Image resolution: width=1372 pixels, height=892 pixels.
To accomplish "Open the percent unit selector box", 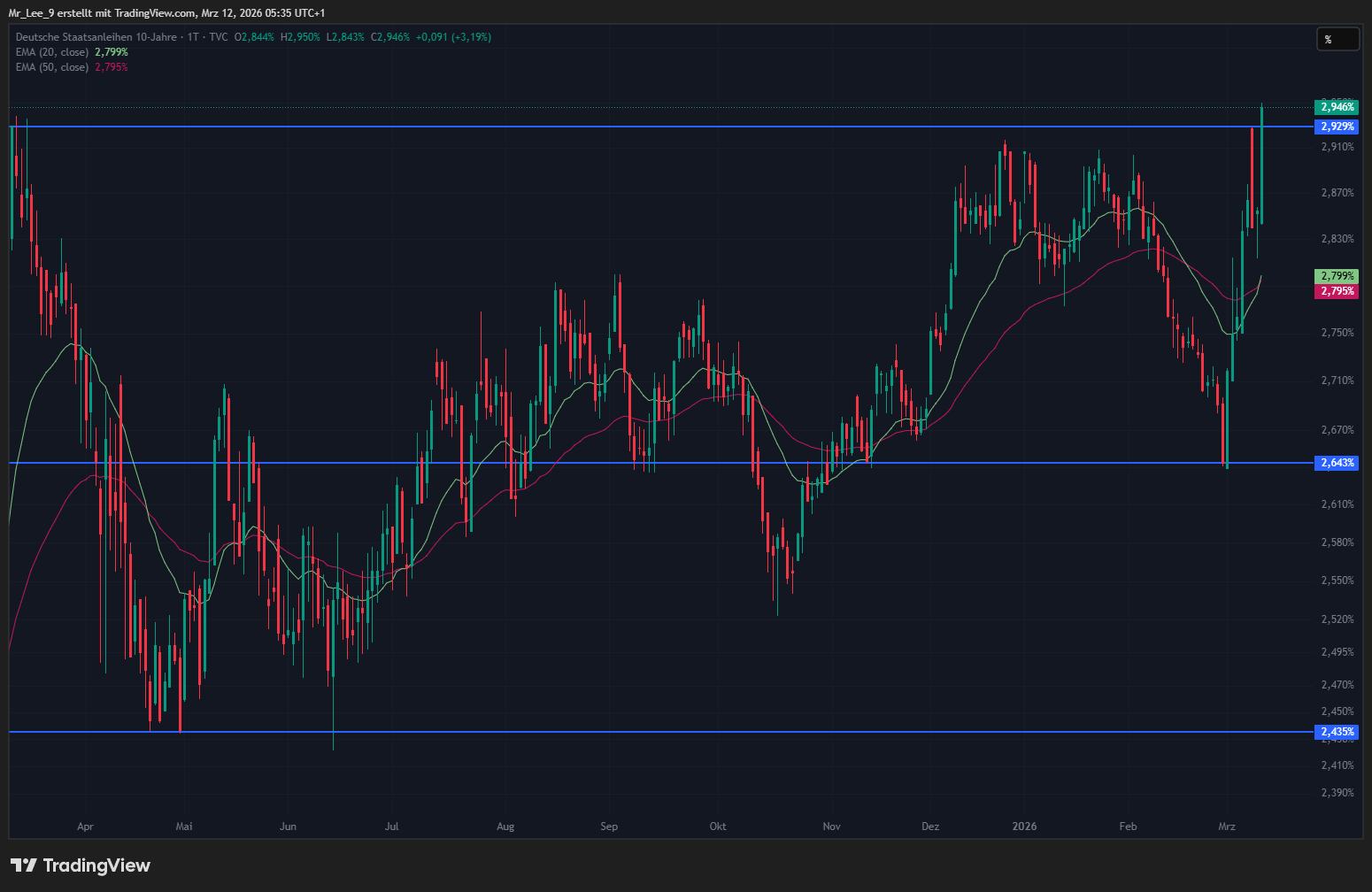I will (1337, 39).
